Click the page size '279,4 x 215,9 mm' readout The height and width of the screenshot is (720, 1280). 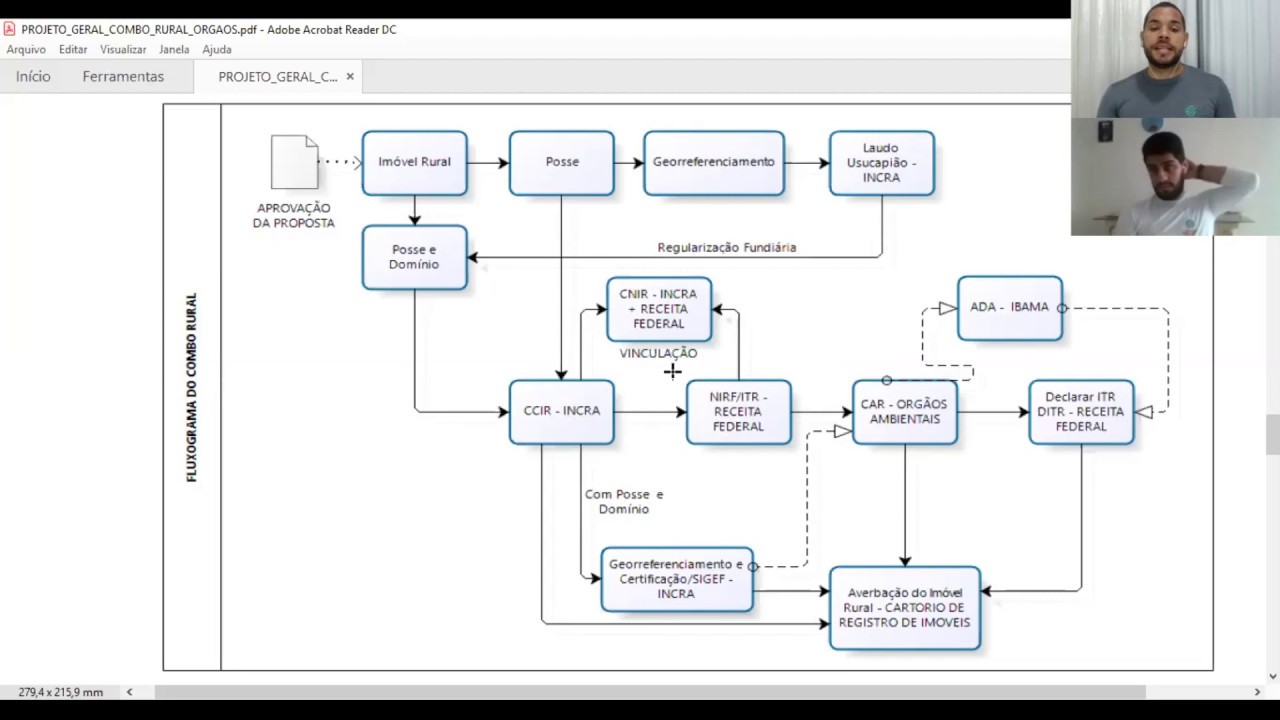pyautogui.click(x=60, y=692)
